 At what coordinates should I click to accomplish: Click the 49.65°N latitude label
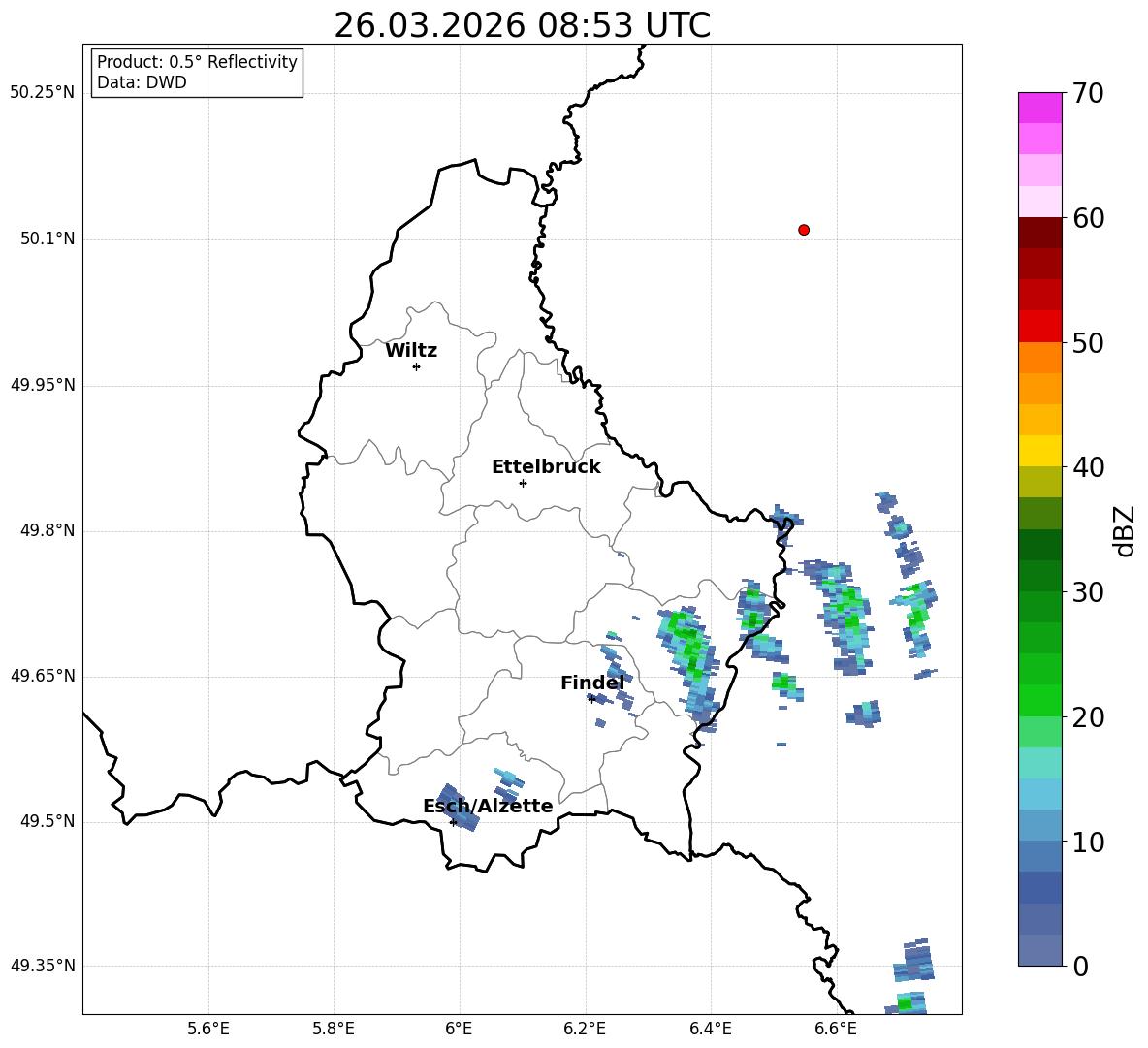[x=43, y=676]
